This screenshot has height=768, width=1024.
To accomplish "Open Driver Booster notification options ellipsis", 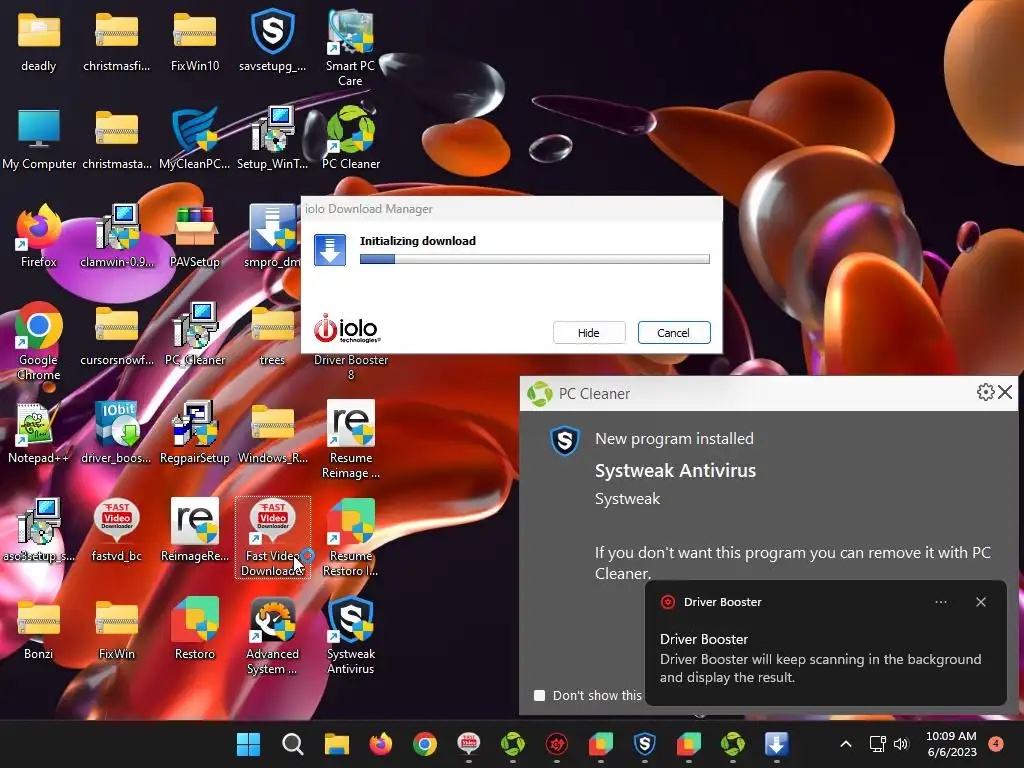I will point(941,602).
